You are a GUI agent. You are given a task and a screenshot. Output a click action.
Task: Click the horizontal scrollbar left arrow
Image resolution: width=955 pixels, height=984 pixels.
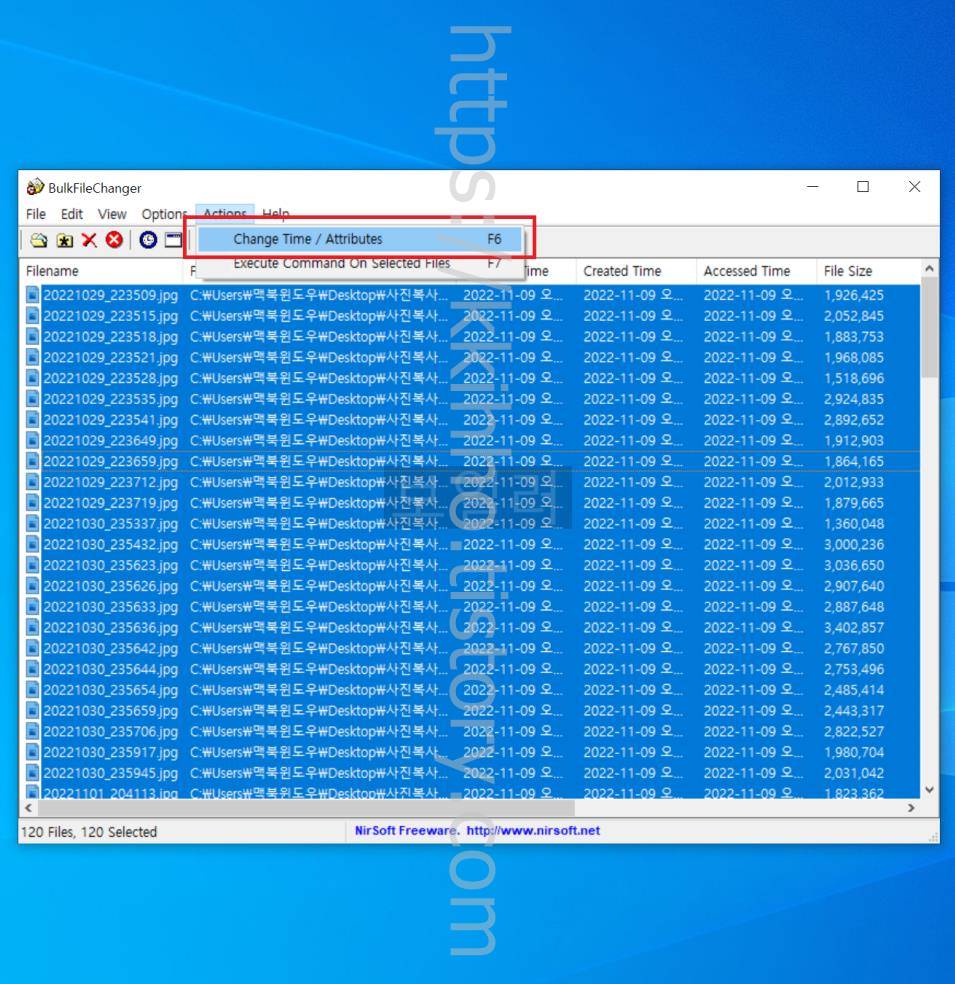tap(28, 808)
